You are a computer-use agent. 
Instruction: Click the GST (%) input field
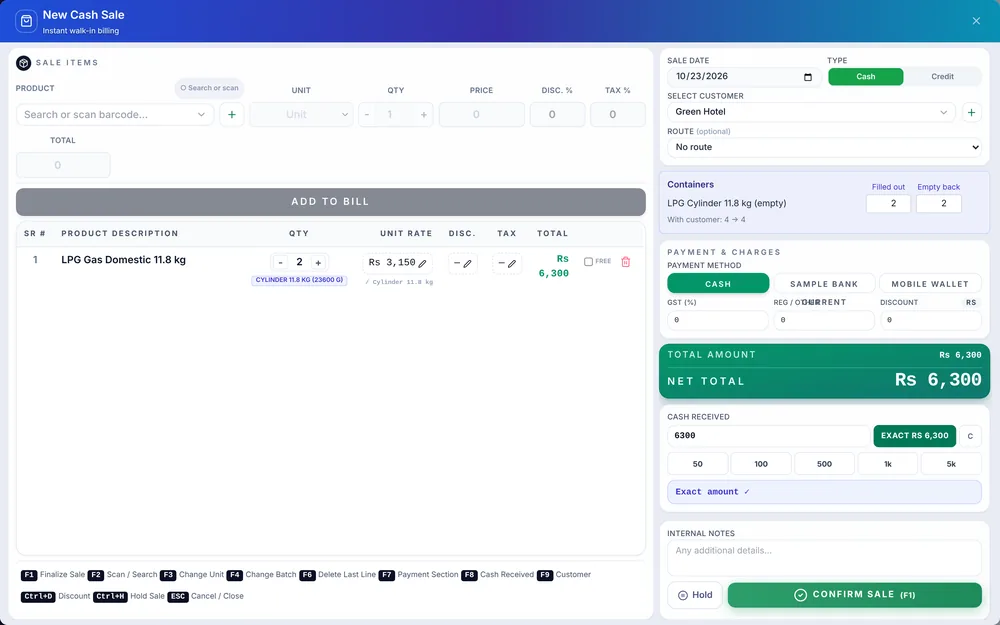click(717, 320)
